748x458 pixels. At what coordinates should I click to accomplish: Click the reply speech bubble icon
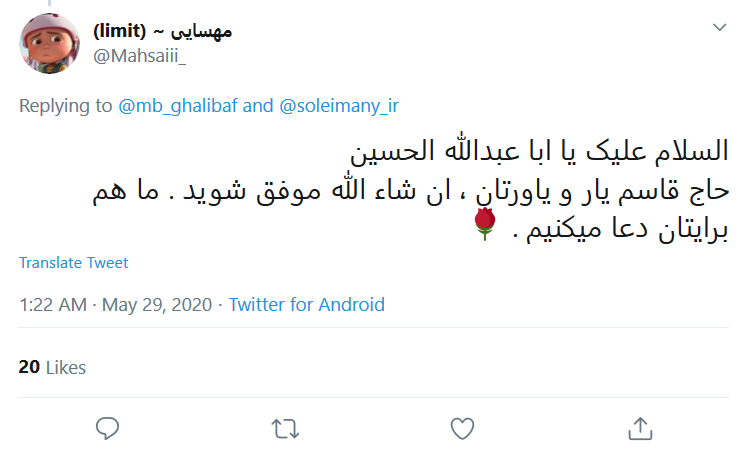click(108, 428)
